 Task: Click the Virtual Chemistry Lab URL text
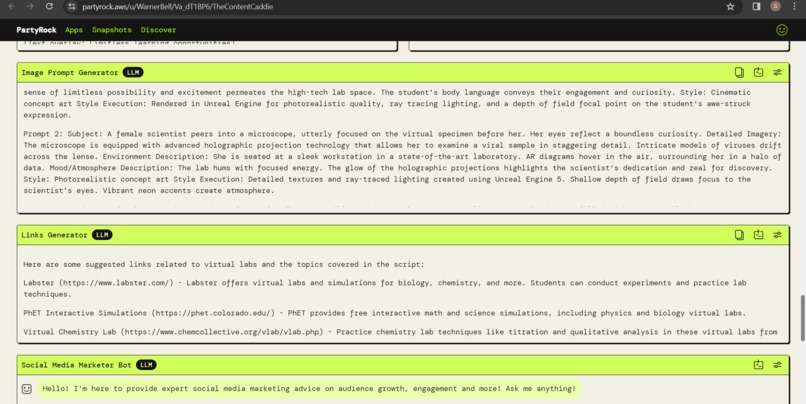pos(224,332)
